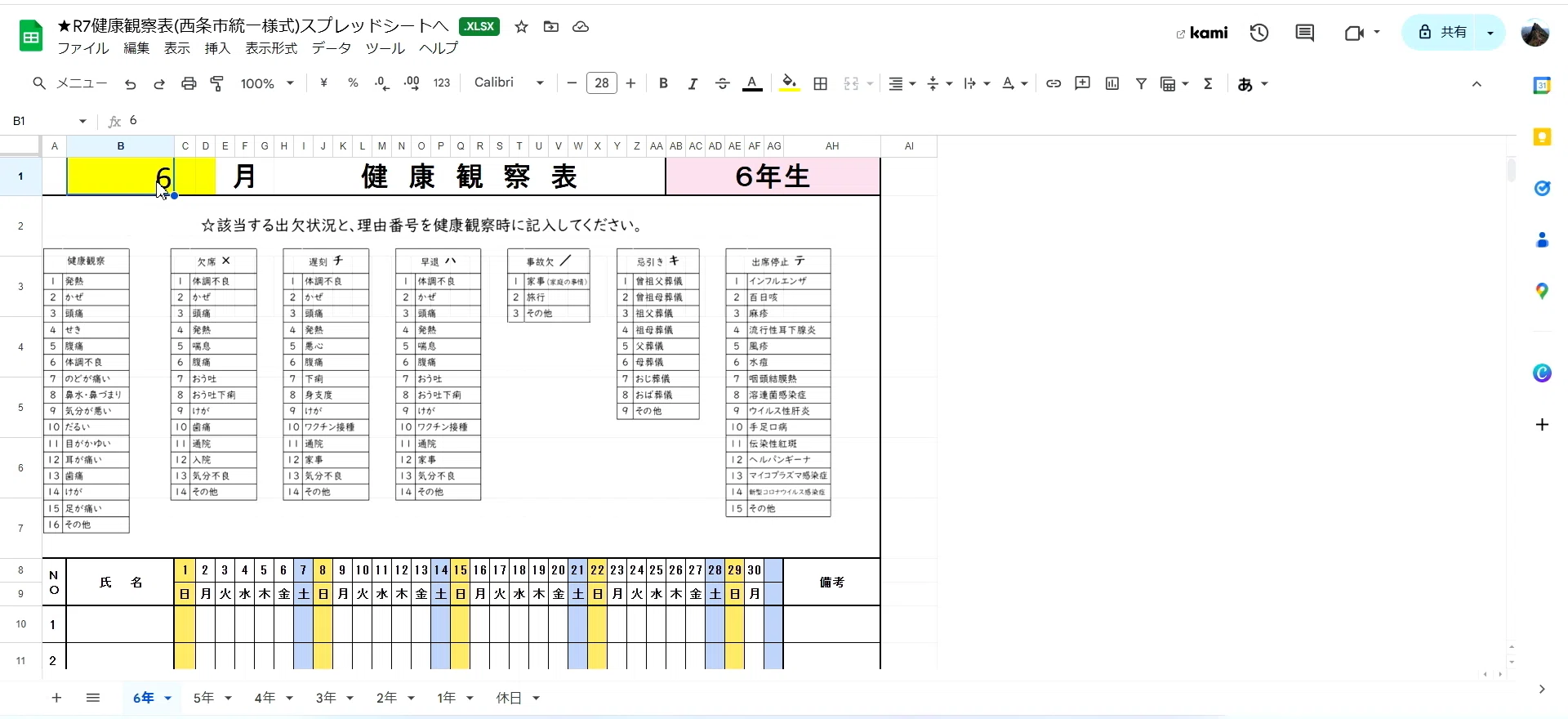Create a filter with the funnel icon
Image resolution: width=1568 pixels, height=719 pixels.
tap(1142, 83)
